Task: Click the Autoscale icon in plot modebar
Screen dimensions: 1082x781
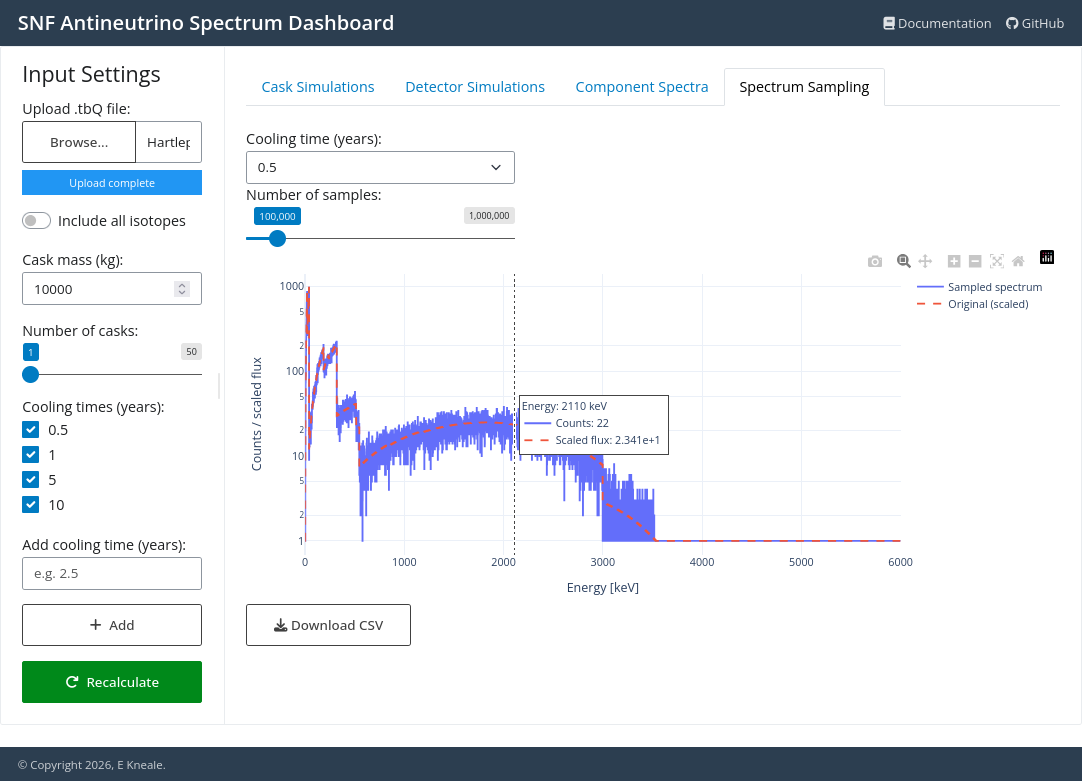Action: [x=996, y=261]
